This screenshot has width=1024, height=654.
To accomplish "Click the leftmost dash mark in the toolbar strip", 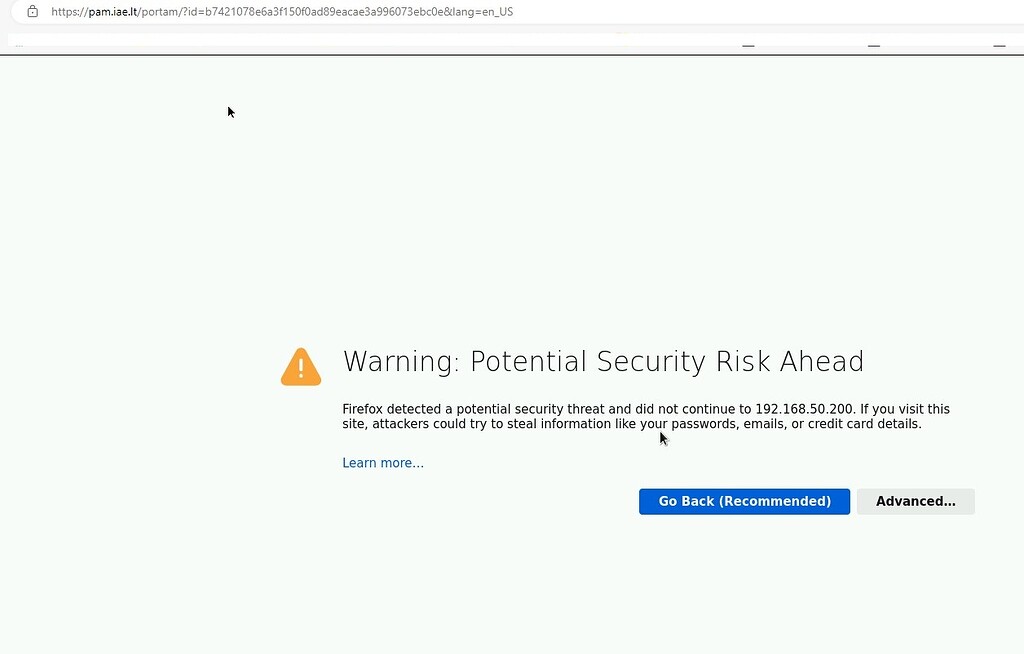I will tap(748, 46).
